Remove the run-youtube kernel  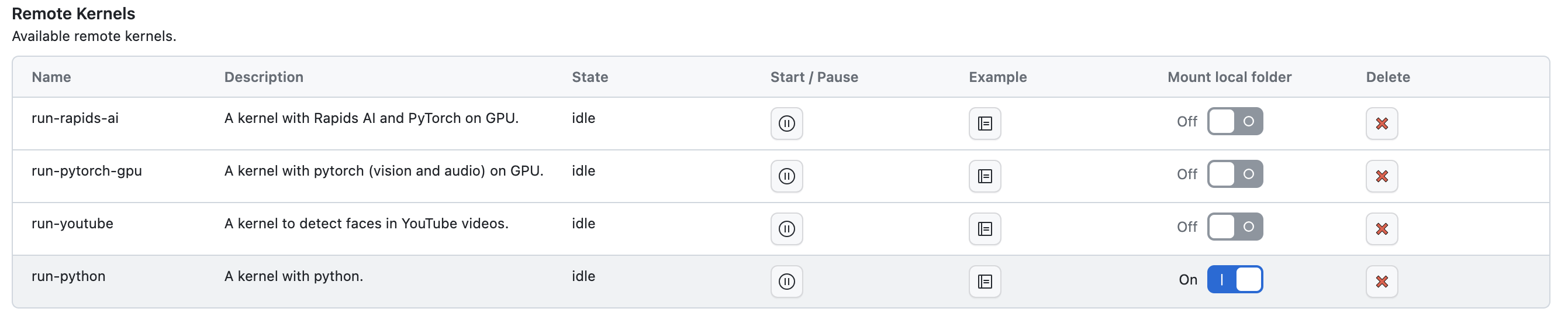(1381, 229)
